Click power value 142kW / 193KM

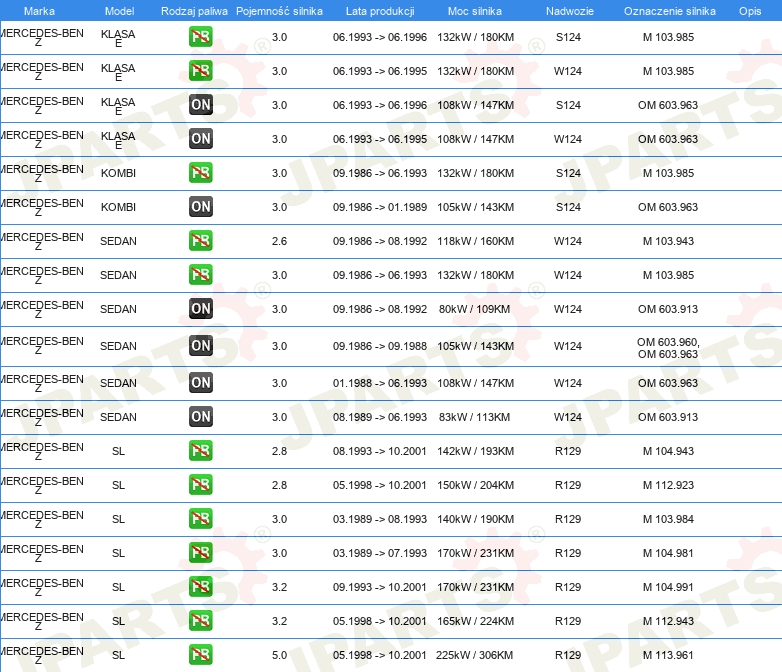coord(475,451)
